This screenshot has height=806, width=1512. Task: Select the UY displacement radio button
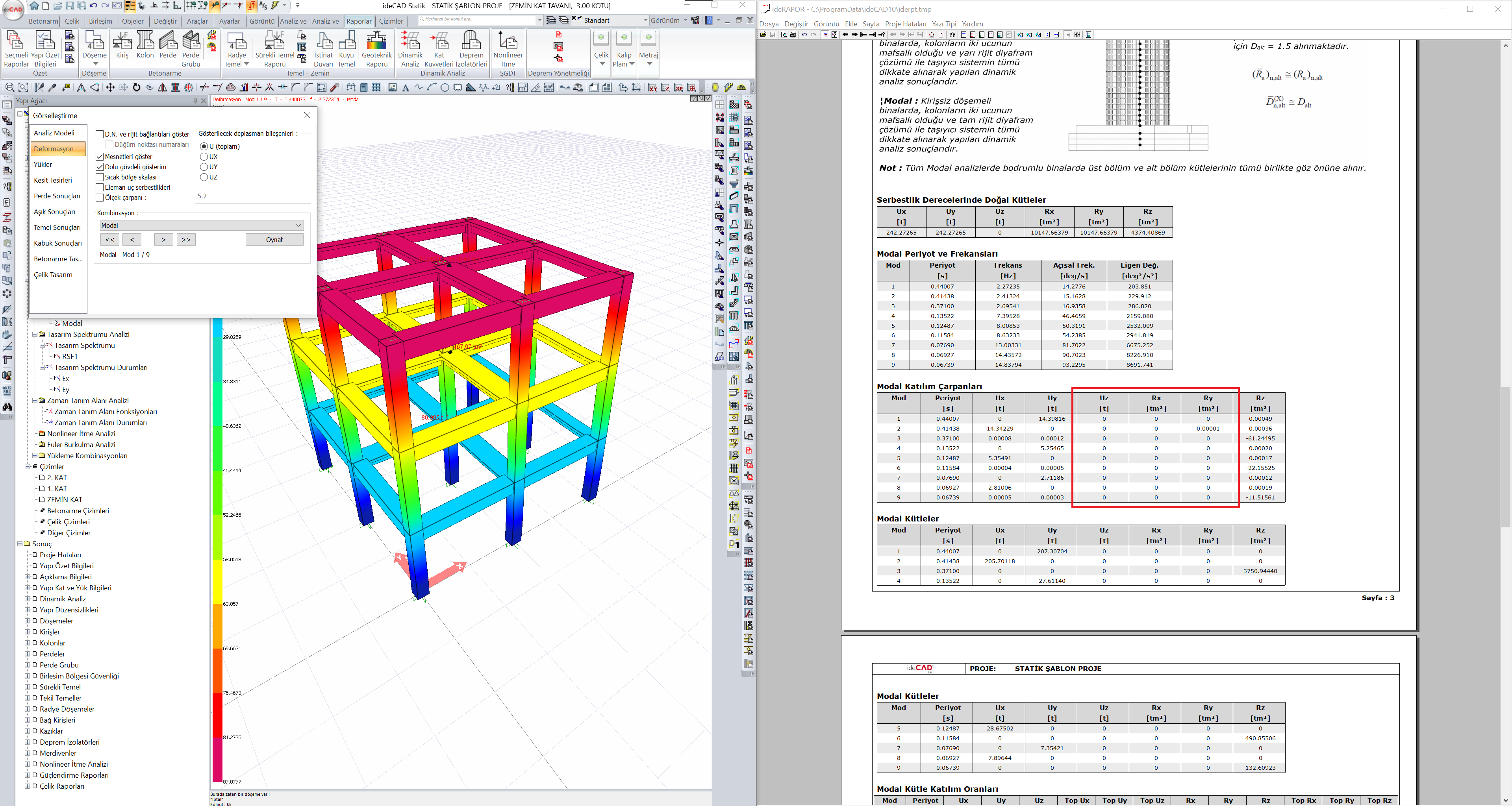click(204, 167)
